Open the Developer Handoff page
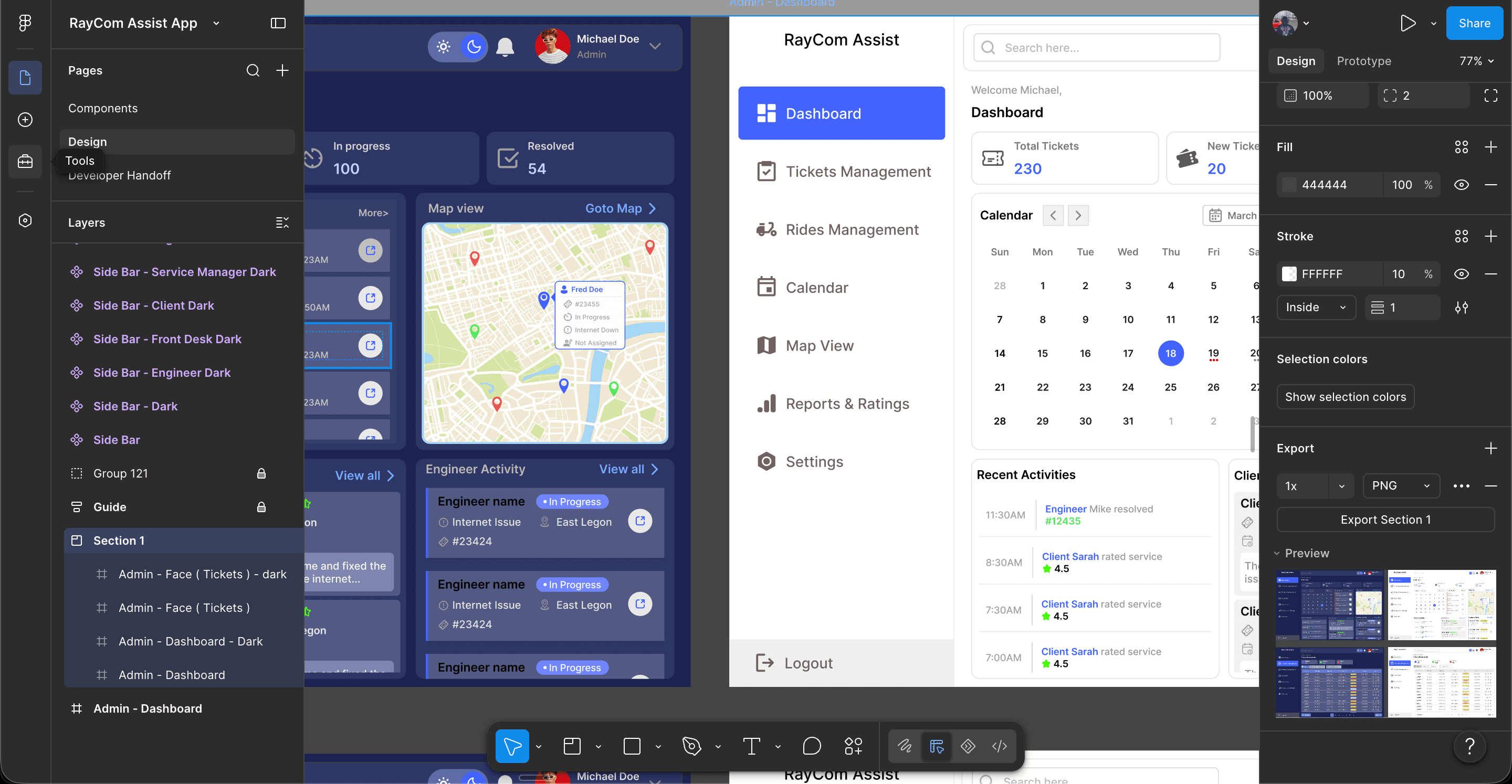The height and width of the screenshot is (784, 1512). (x=119, y=175)
